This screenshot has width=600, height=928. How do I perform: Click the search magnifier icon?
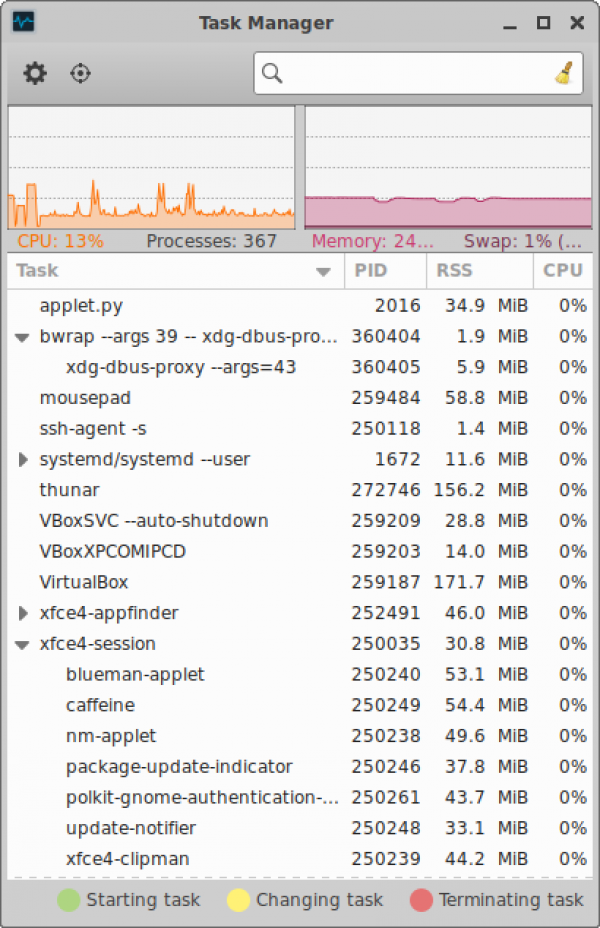272,73
